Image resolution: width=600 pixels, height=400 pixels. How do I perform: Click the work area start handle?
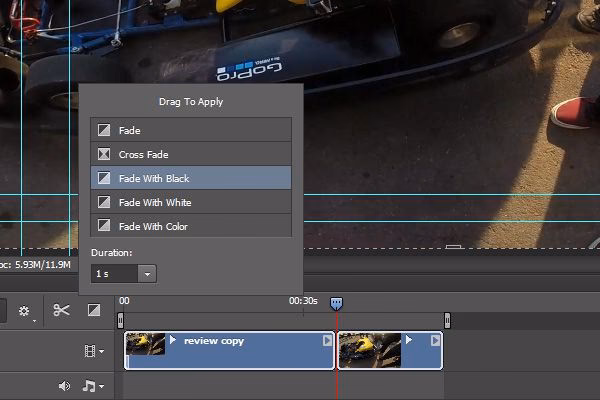(121, 320)
